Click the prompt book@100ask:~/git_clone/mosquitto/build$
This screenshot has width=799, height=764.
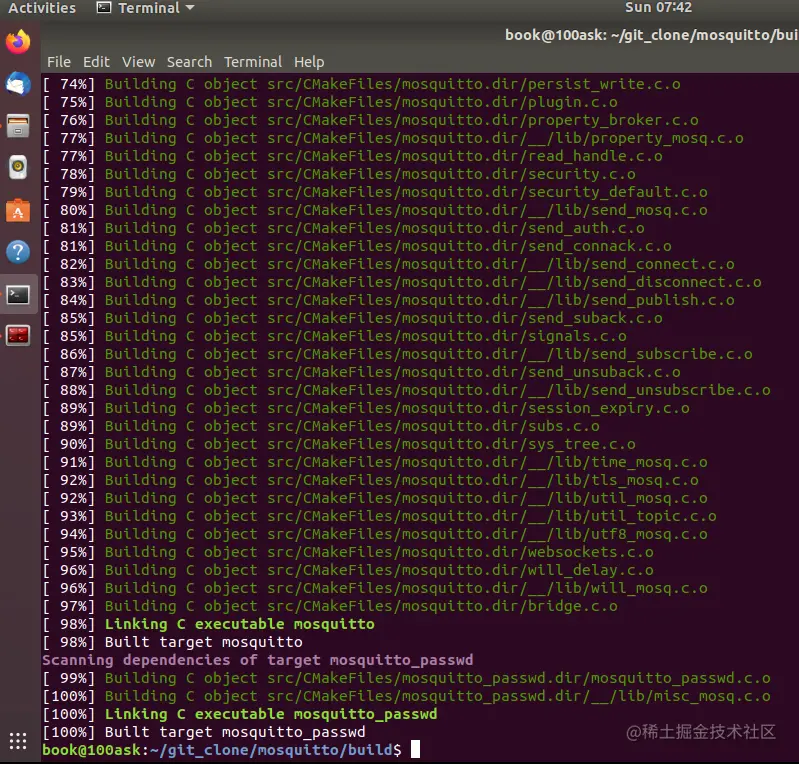tap(222, 750)
